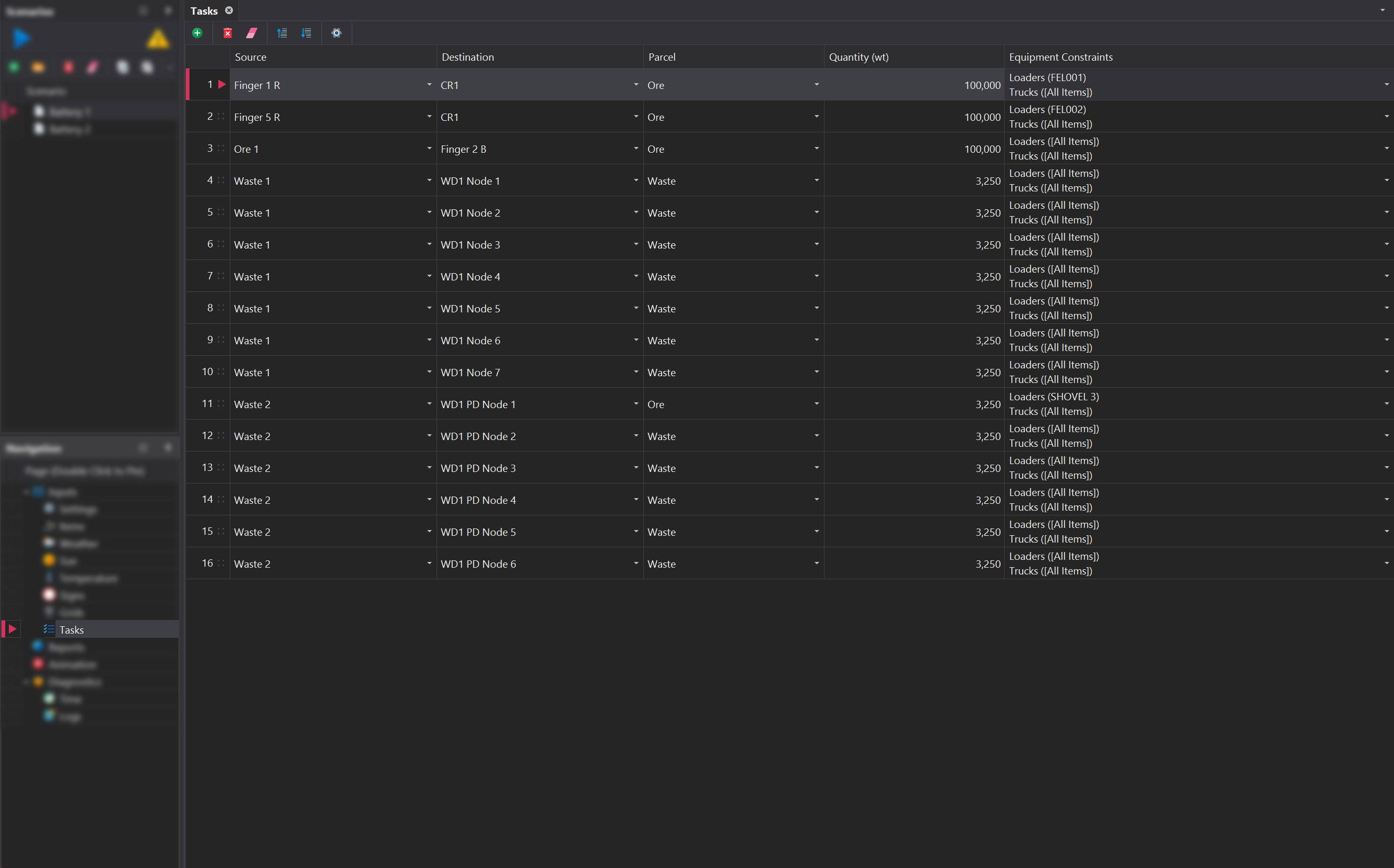This screenshot has width=1394, height=868.
Task: Toggle pin on the Scenarios panel
Action: point(143,10)
